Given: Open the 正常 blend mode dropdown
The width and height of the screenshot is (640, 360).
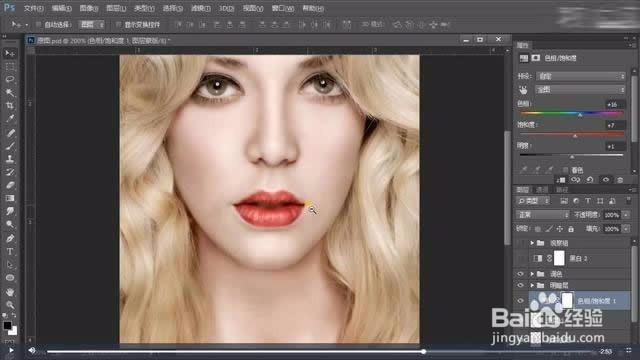Looking at the screenshot, I should click(542, 215).
